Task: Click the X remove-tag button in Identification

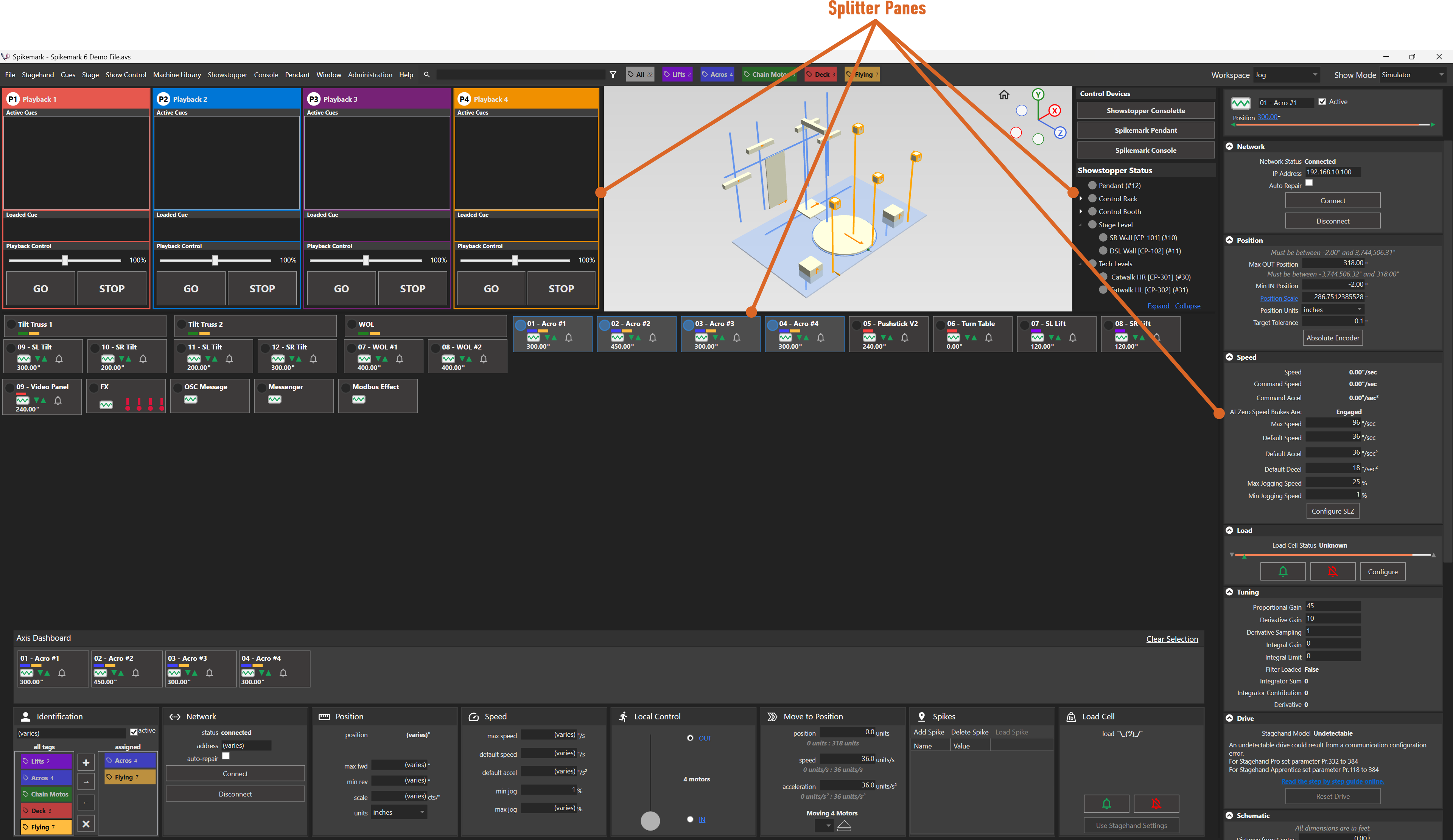Action: coord(86,824)
